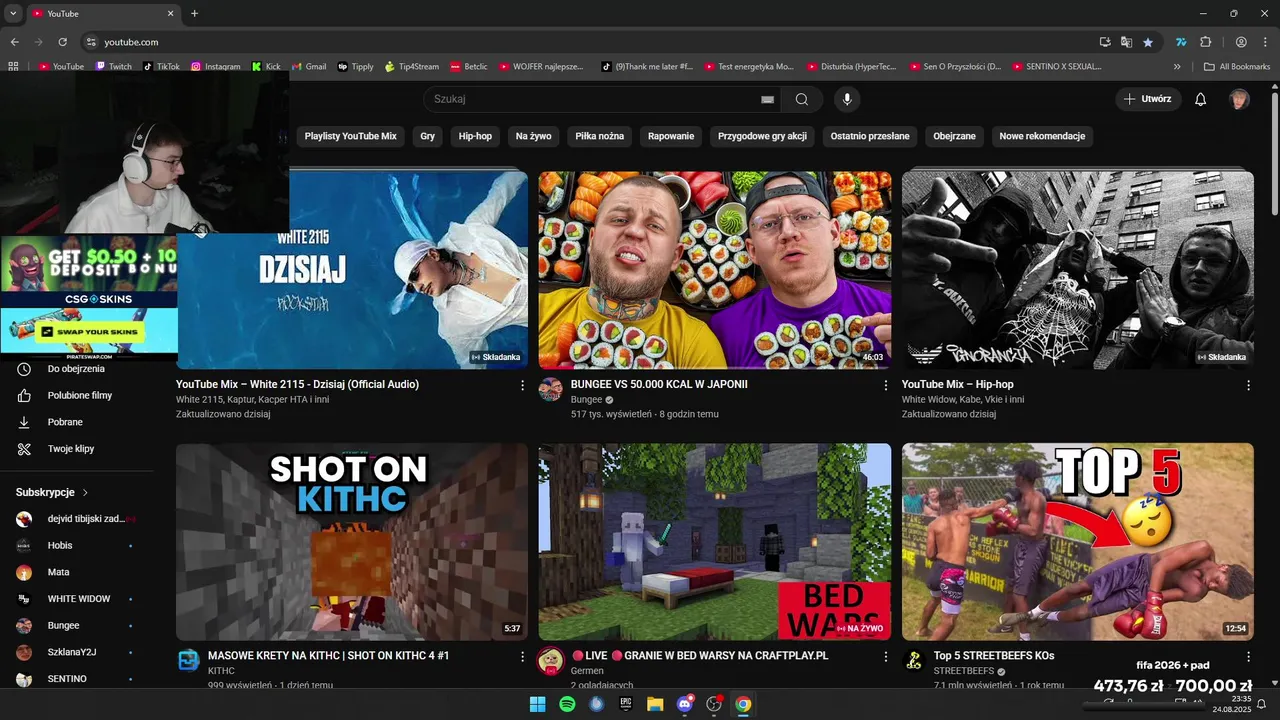Open options menu for YouTube Mix Hip-hop
Screen dimensions: 1280x720
[1248, 385]
